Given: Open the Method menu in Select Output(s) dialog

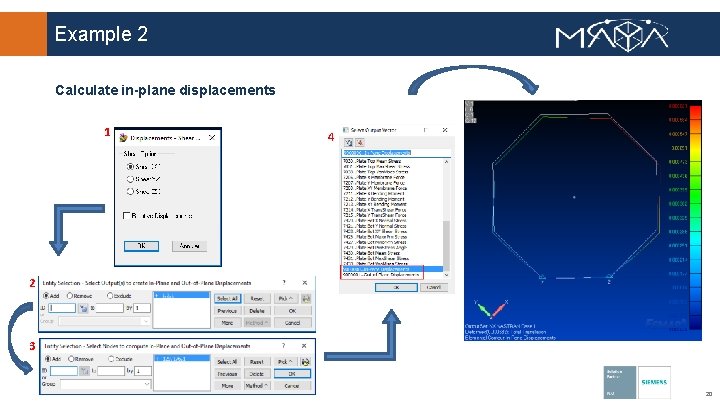Looking at the screenshot, I should tap(257, 323).
